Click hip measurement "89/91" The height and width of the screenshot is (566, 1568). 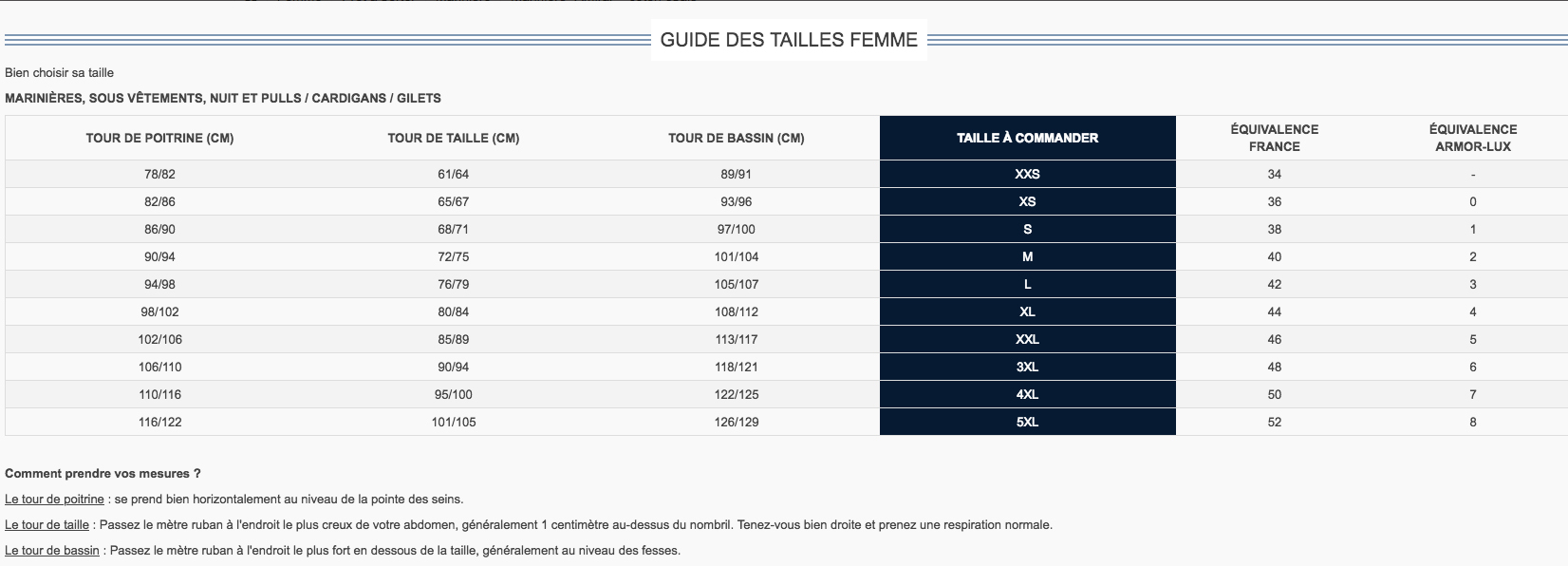pos(737,174)
